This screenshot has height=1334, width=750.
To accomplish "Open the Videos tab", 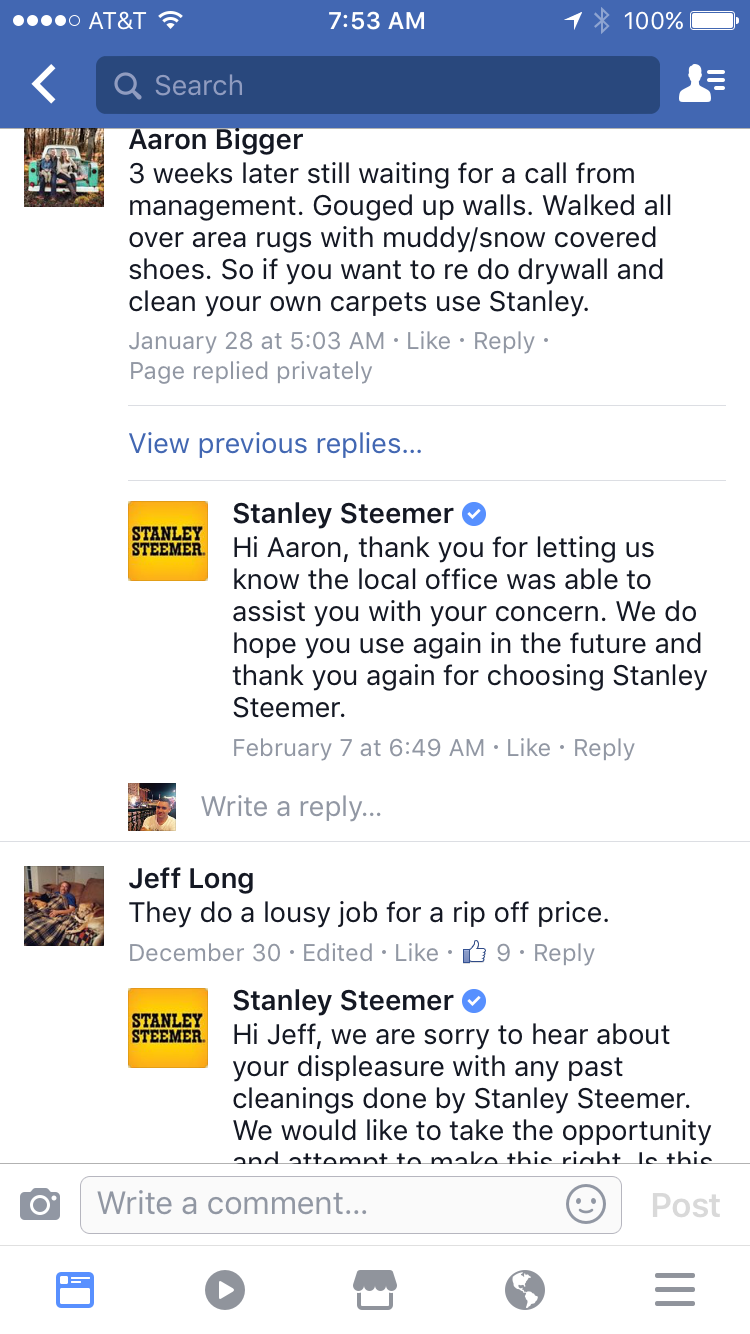I will [225, 1289].
